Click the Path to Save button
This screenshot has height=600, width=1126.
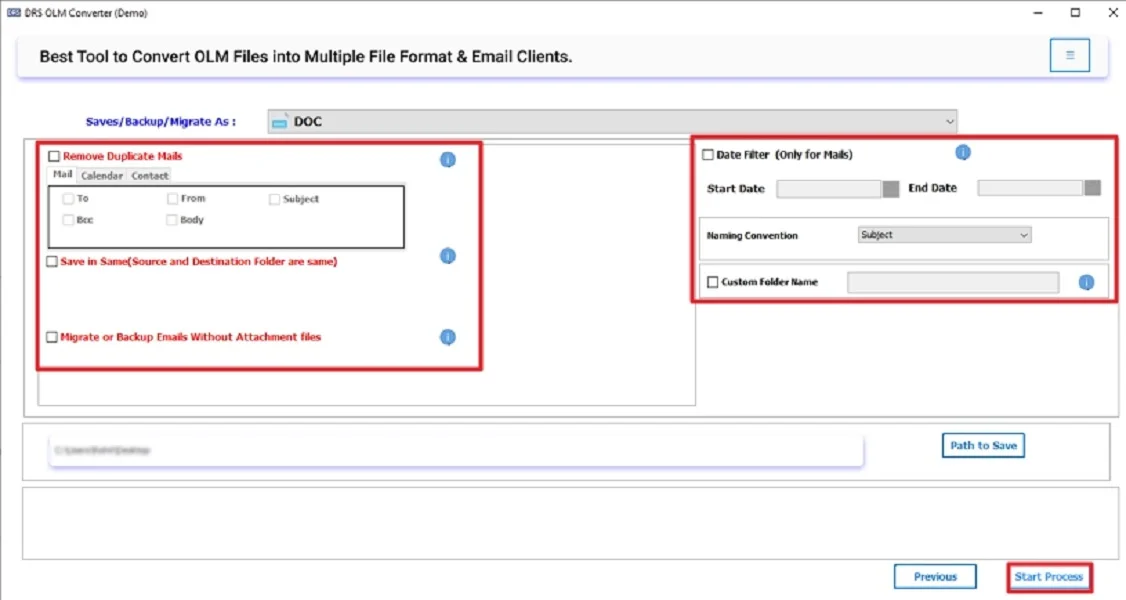[x=982, y=445]
